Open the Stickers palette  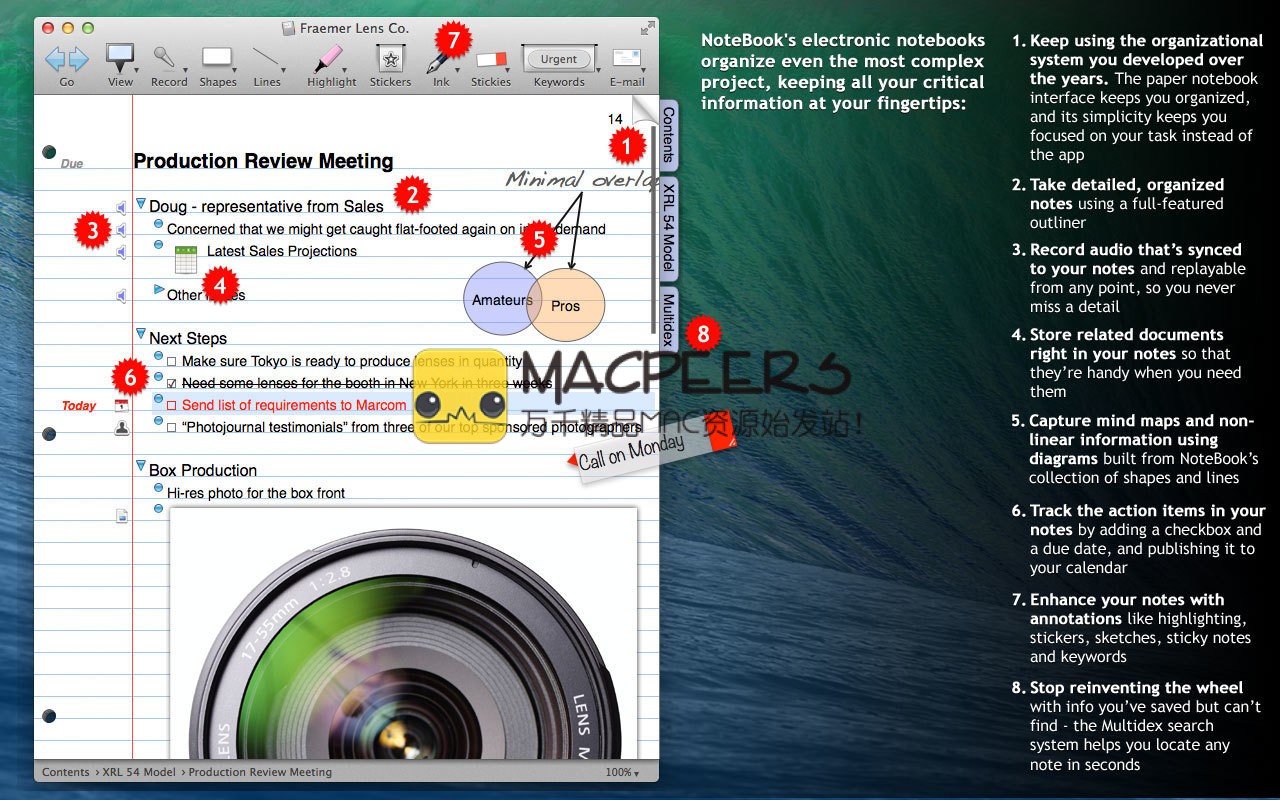[389, 58]
